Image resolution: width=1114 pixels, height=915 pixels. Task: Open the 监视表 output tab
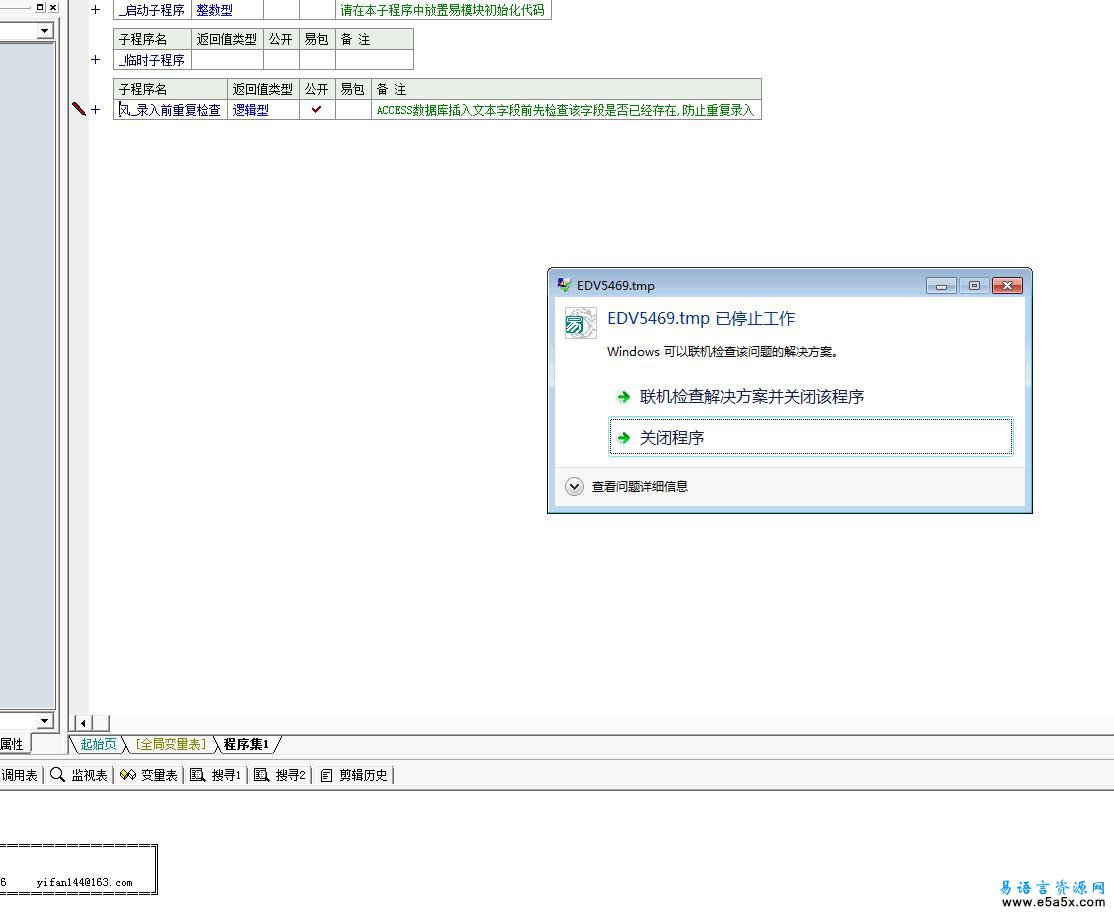pos(79,775)
